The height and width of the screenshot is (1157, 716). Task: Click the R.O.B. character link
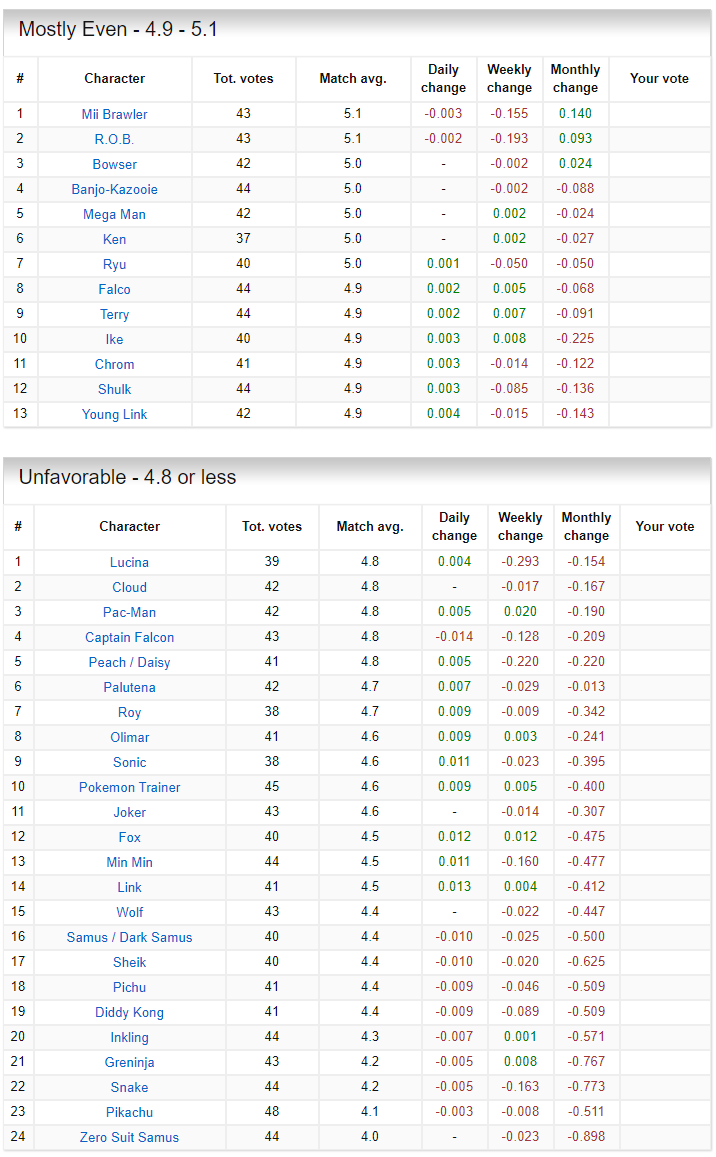point(114,139)
